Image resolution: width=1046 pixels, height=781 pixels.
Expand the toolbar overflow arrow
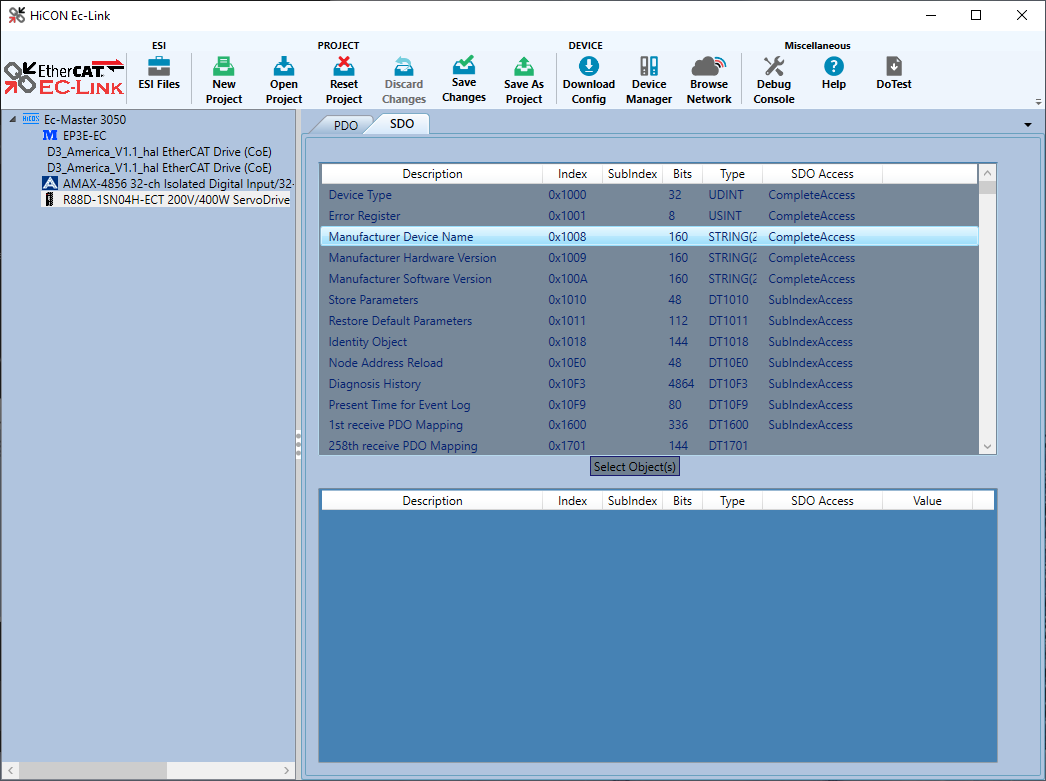click(1038, 102)
